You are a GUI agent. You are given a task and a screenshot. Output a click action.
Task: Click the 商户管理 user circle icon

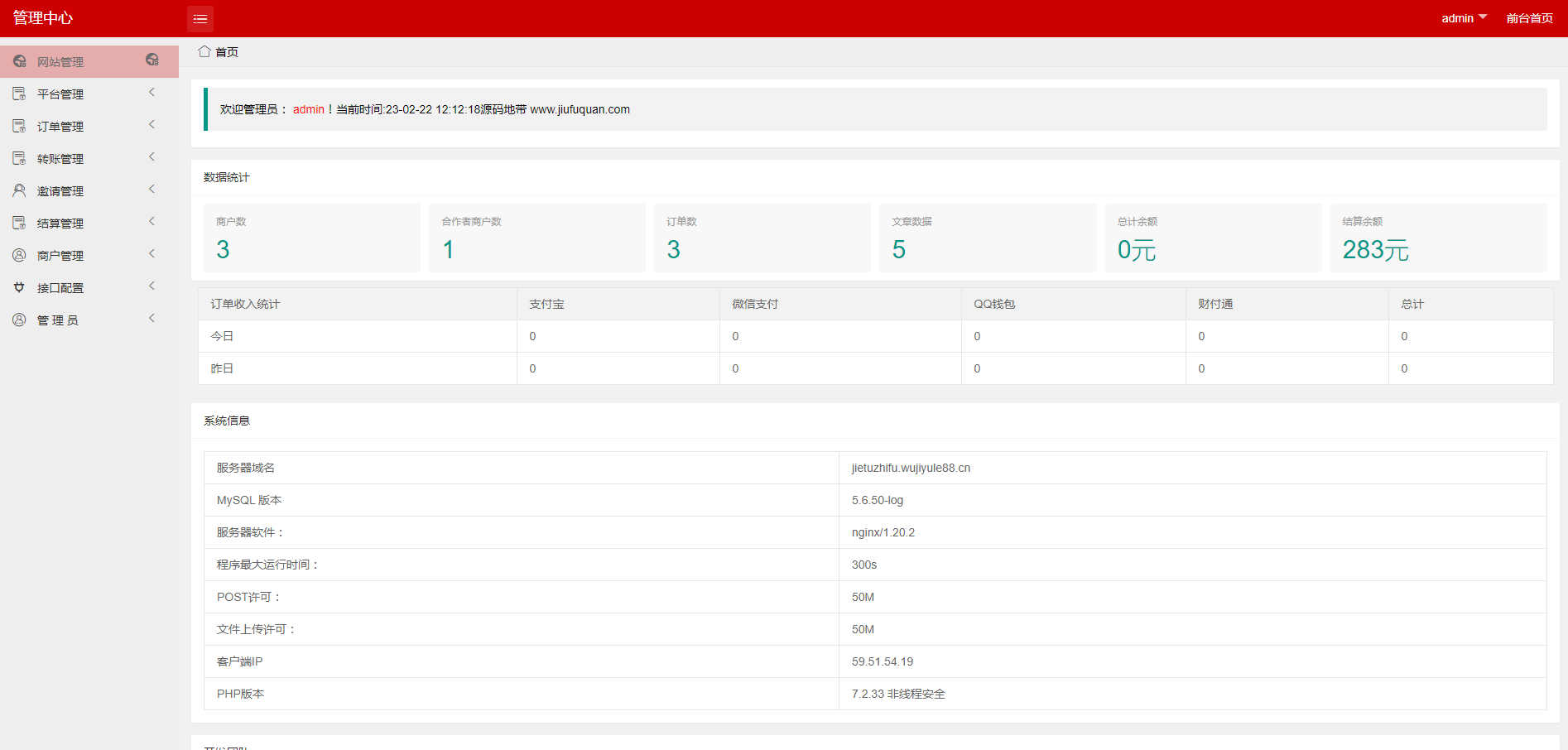click(x=19, y=255)
